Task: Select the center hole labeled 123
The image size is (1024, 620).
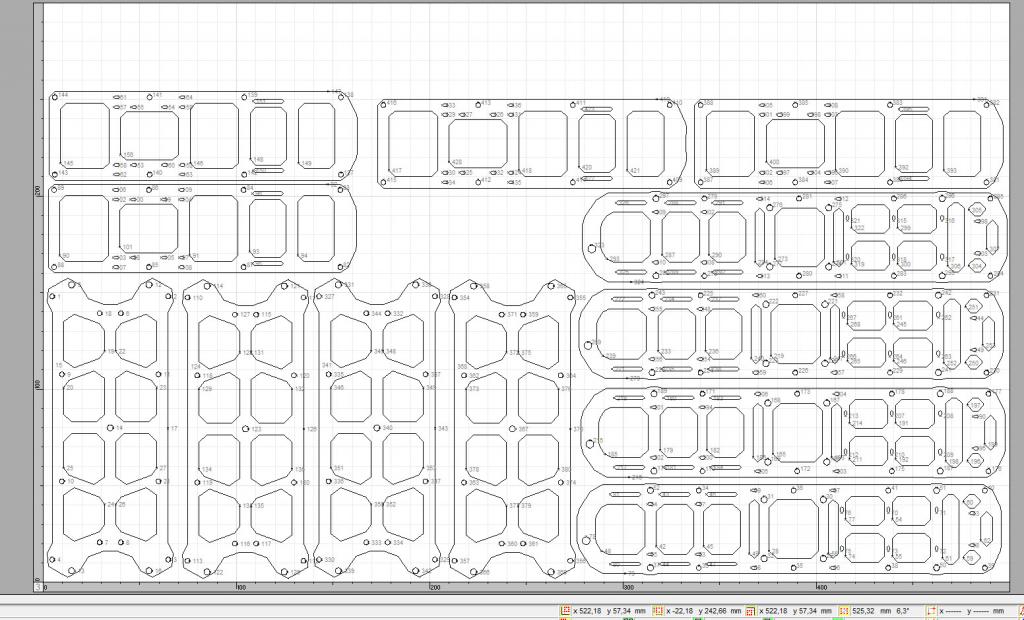Action: pyautogui.click(x=246, y=429)
